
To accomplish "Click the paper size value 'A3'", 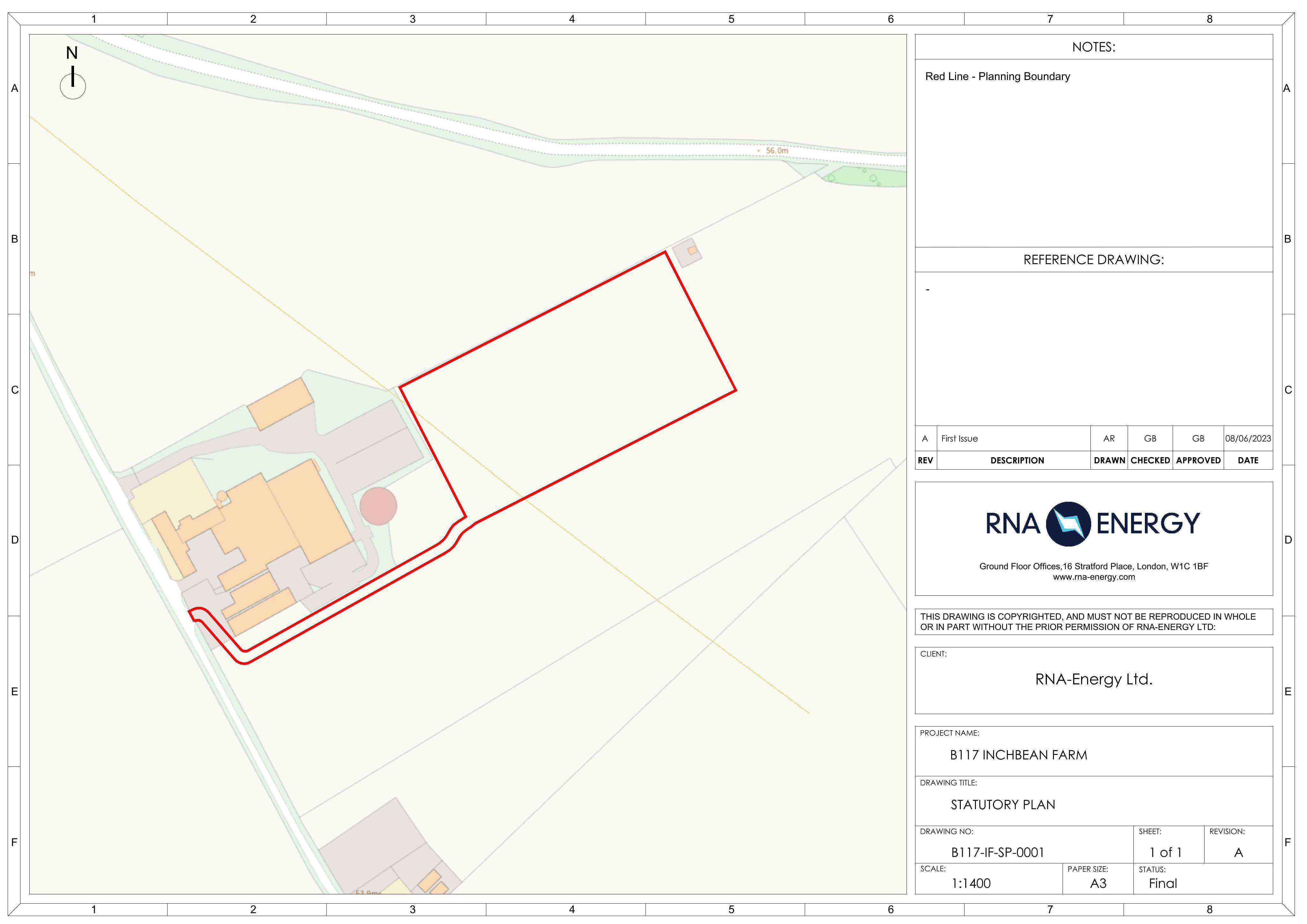I will (1098, 883).
